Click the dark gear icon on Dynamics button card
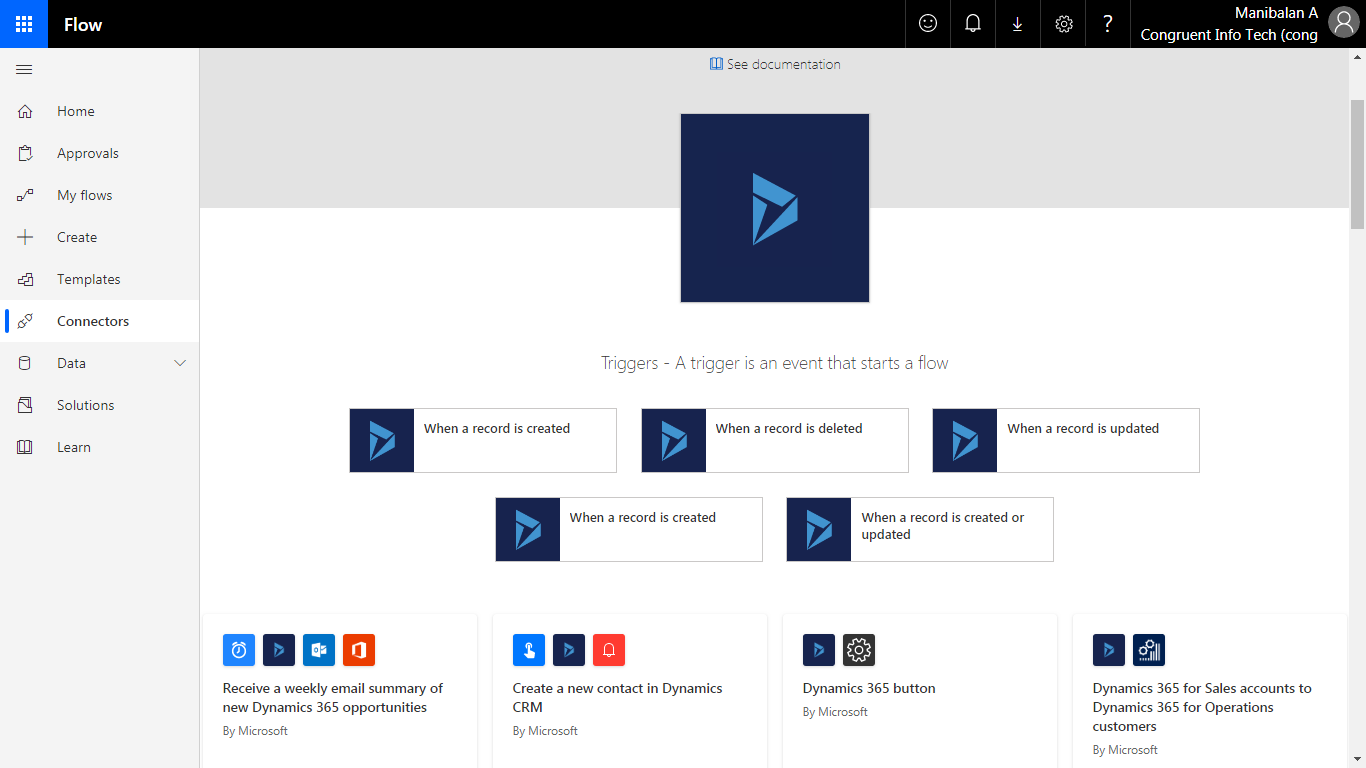This screenshot has width=1366, height=768. [859, 650]
